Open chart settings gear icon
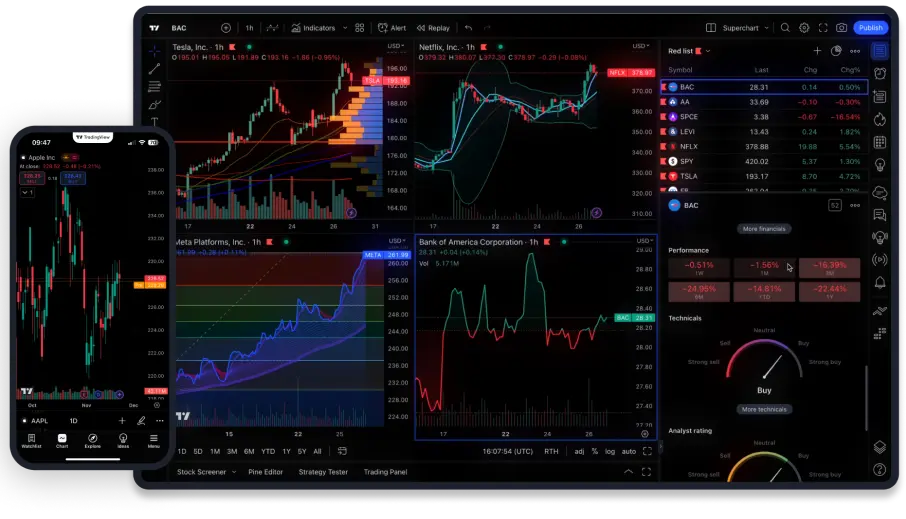 click(x=804, y=28)
